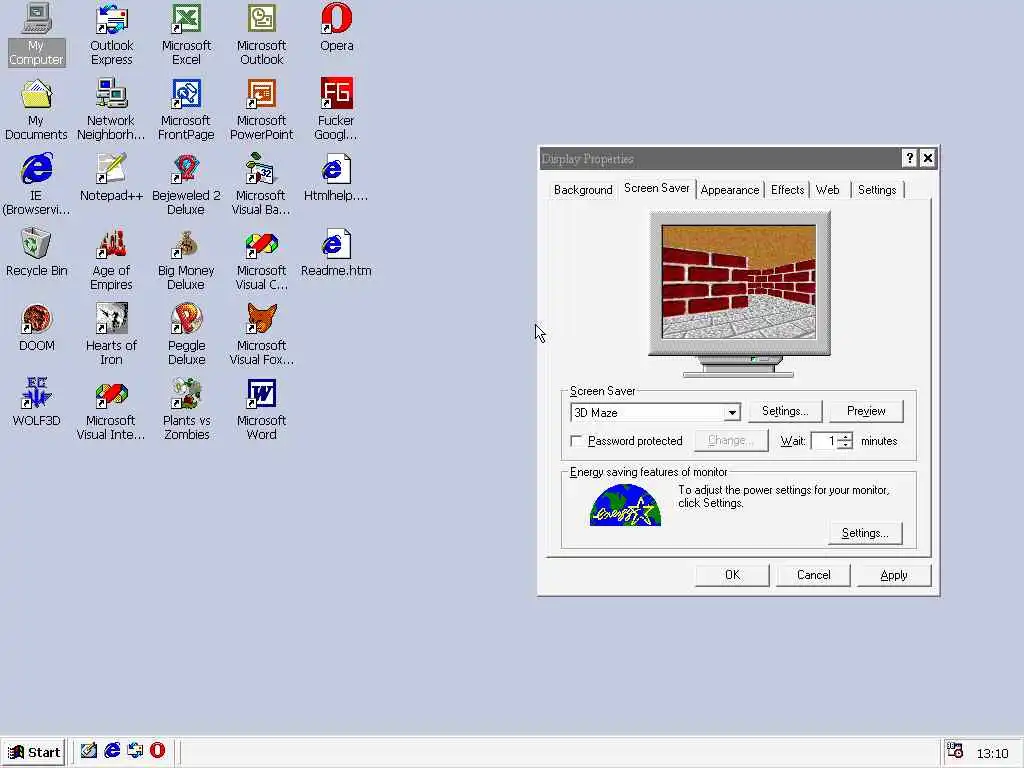1024x768 pixels.
Task: Click the screen saver monitor preview
Action: (x=739, y=282)
